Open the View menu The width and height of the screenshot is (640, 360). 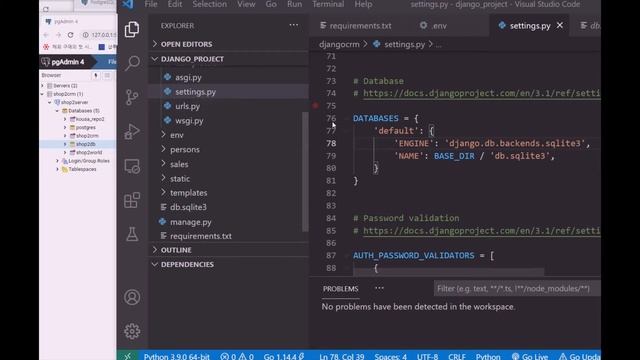(246, 4)
